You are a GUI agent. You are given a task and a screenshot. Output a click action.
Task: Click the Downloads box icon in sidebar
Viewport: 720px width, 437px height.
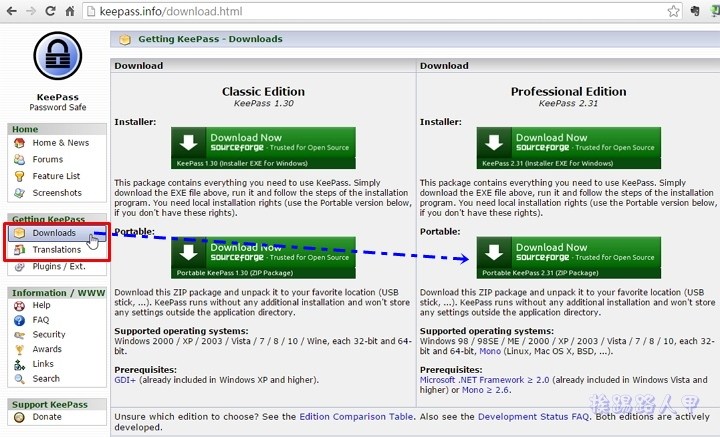[x=19, y=233]
